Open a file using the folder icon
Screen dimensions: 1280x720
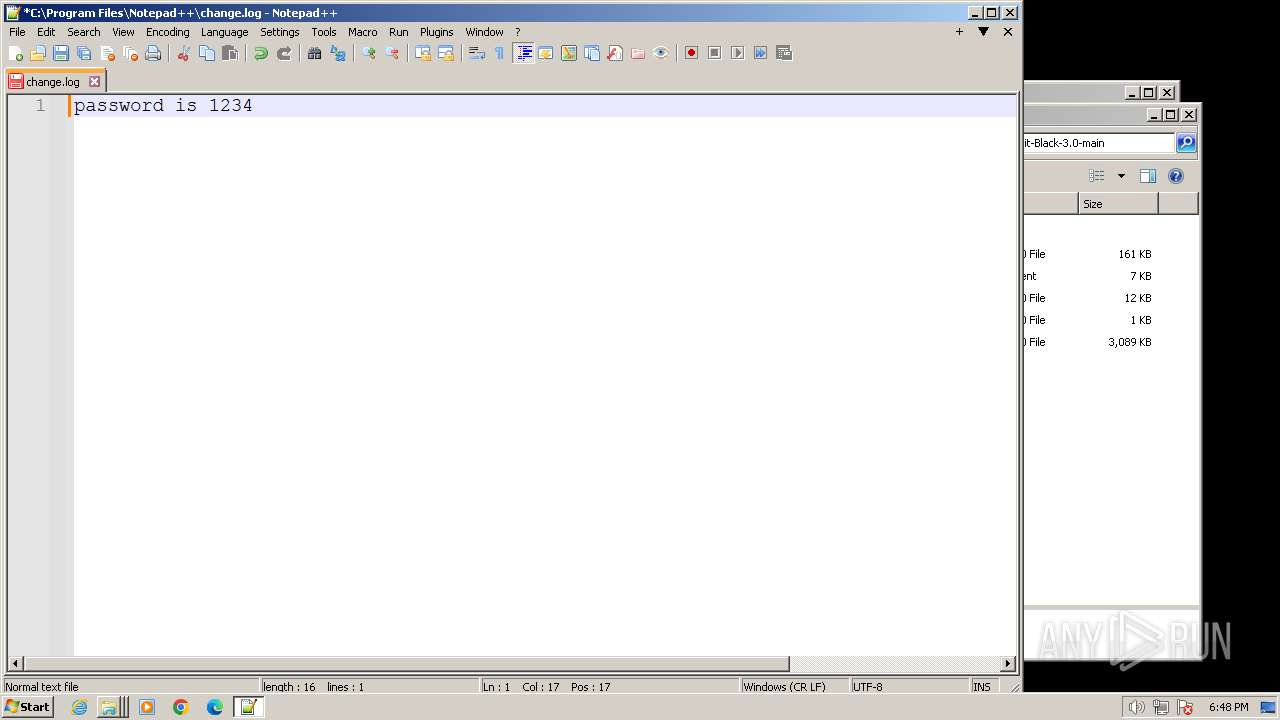(x=38, y=53)
